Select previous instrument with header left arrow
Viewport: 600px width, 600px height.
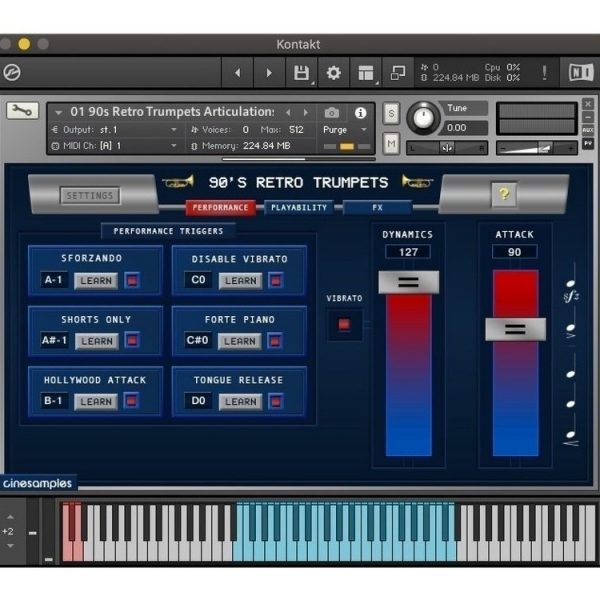[288, 112]
